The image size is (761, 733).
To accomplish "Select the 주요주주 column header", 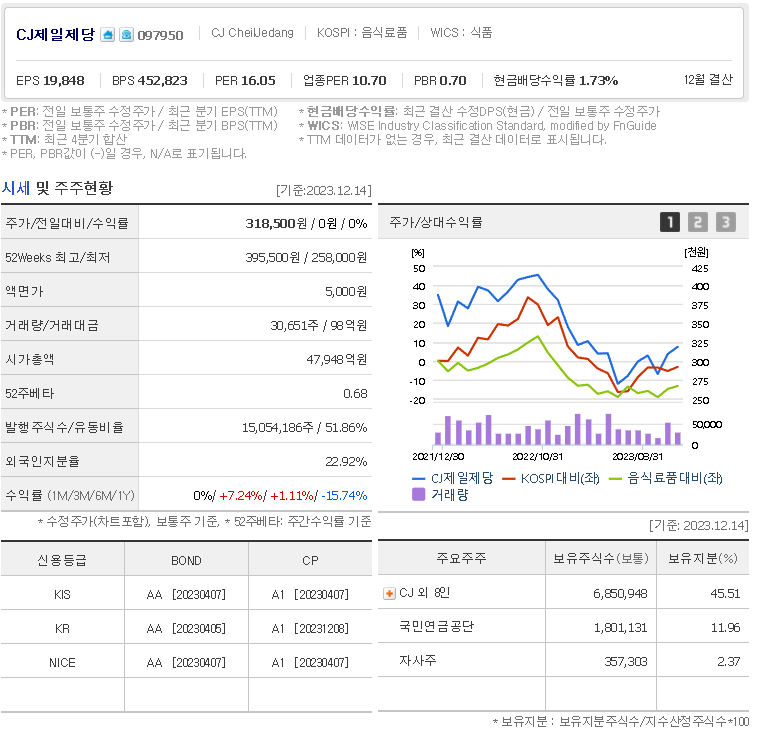I will 461,558.
